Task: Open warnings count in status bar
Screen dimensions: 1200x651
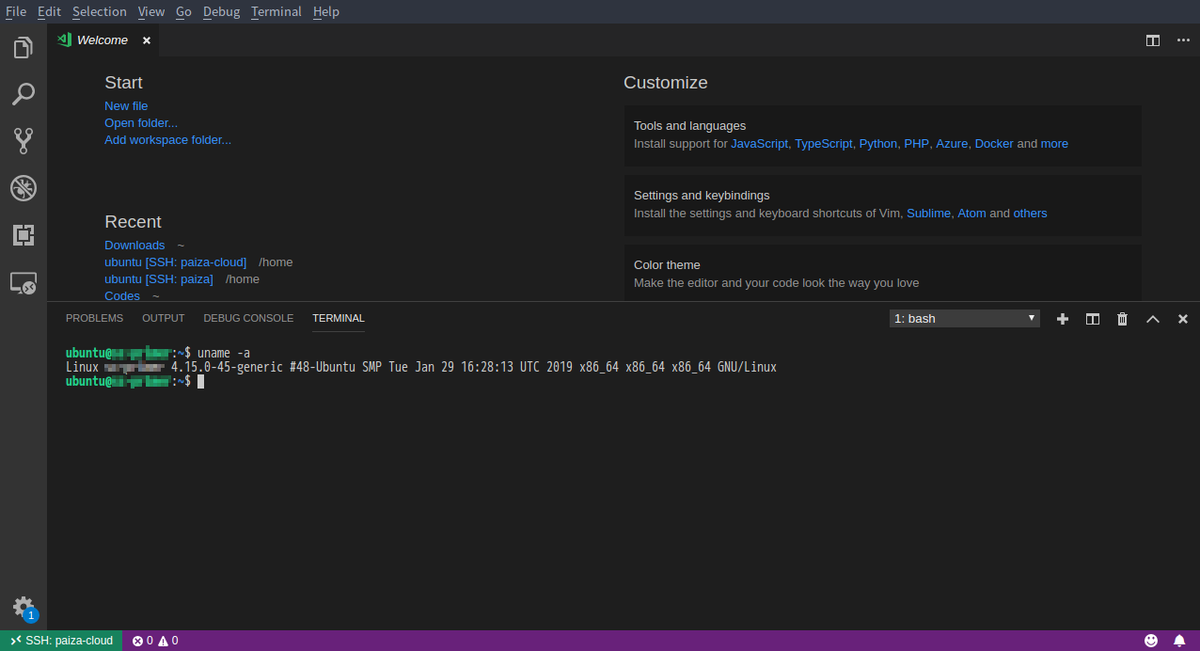Action: pyautogui.click(x=168, y=640)
